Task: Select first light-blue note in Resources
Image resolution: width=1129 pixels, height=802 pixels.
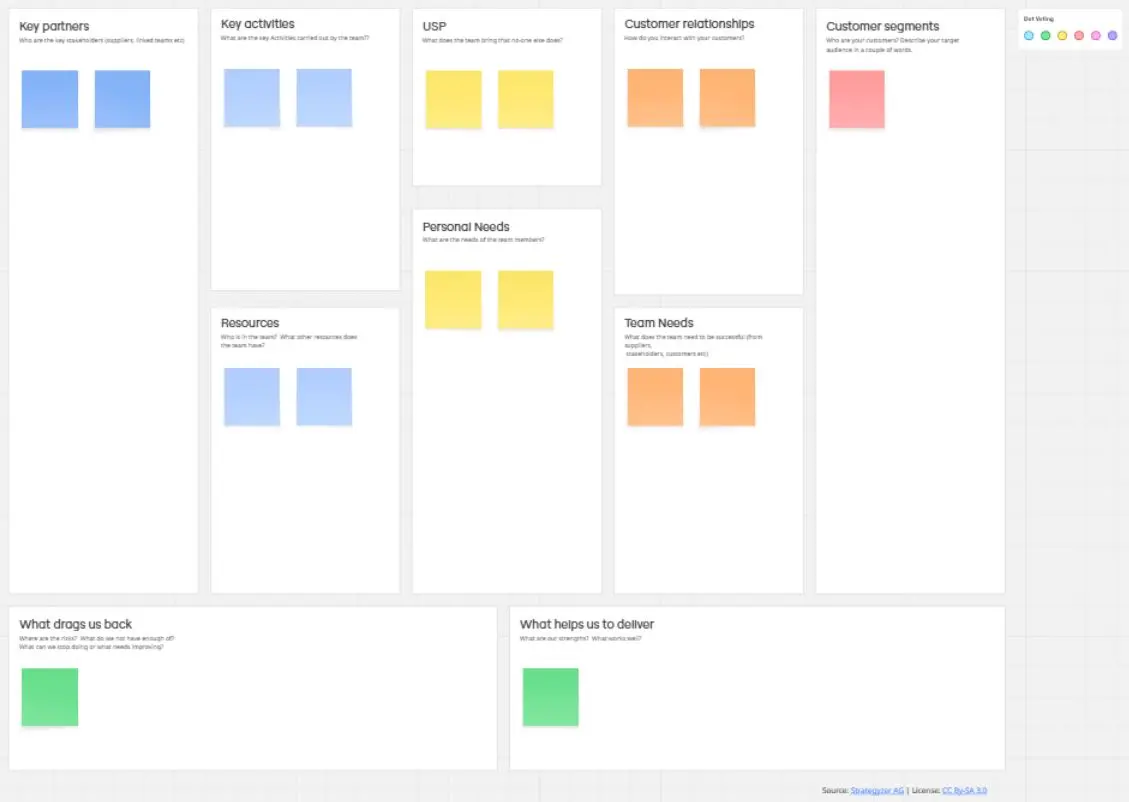Action: [x=251, y=397]
